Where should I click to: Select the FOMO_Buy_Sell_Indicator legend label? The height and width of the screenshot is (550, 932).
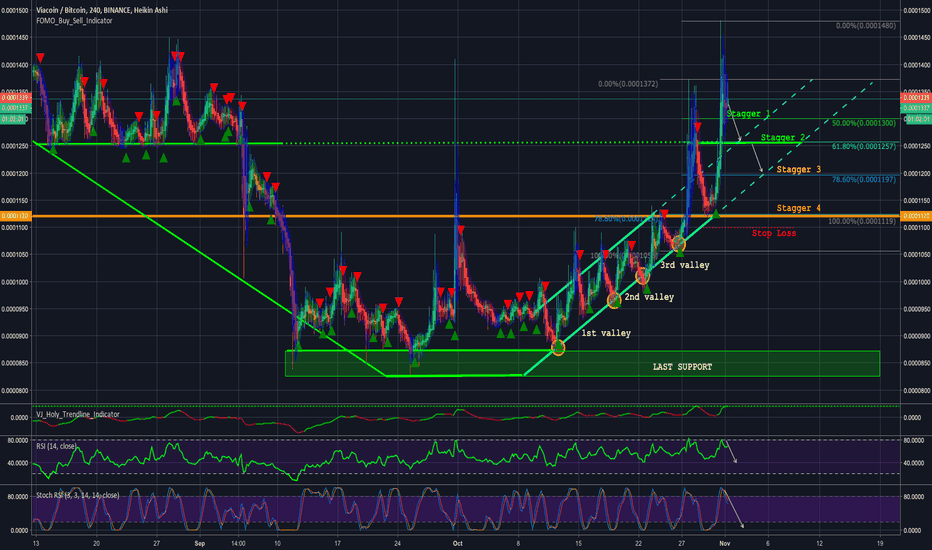tap(74, 21)
